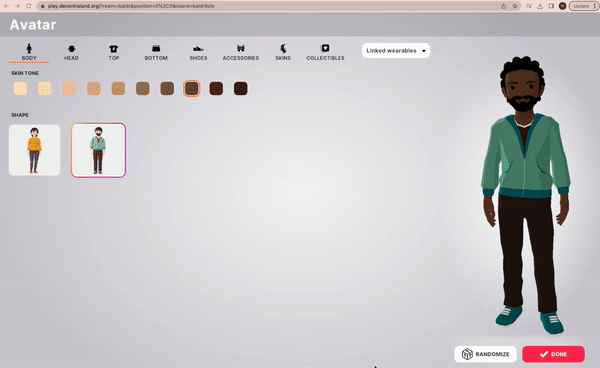
Task: Open the Accessories butterfly icon
Action: click(241, 49)
